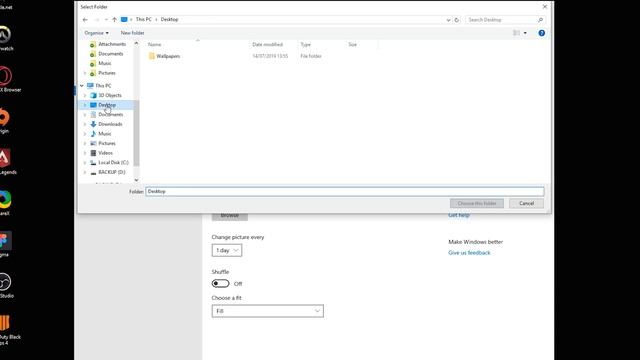Open the Apex Legends desktop icon
This screenshot has height=360, width=640.
6,162
